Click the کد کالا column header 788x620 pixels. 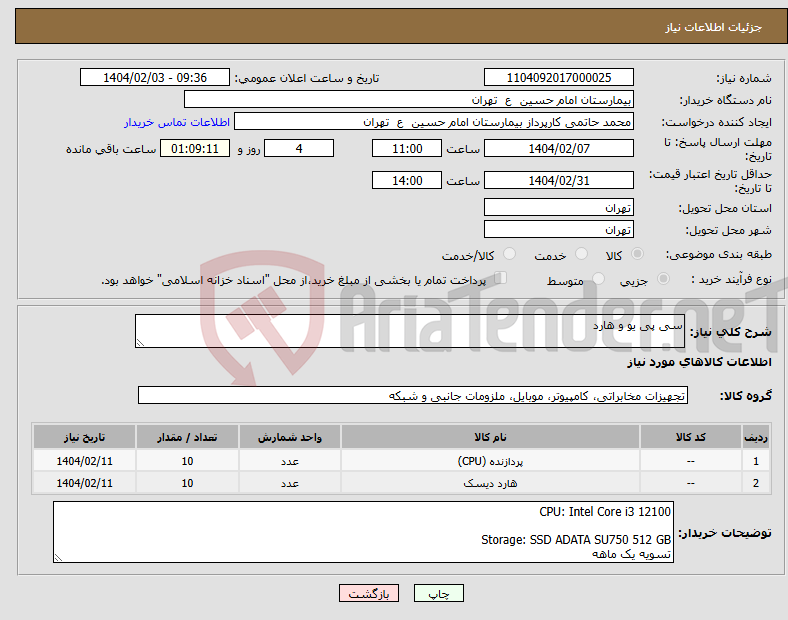[x=691, y=437]
